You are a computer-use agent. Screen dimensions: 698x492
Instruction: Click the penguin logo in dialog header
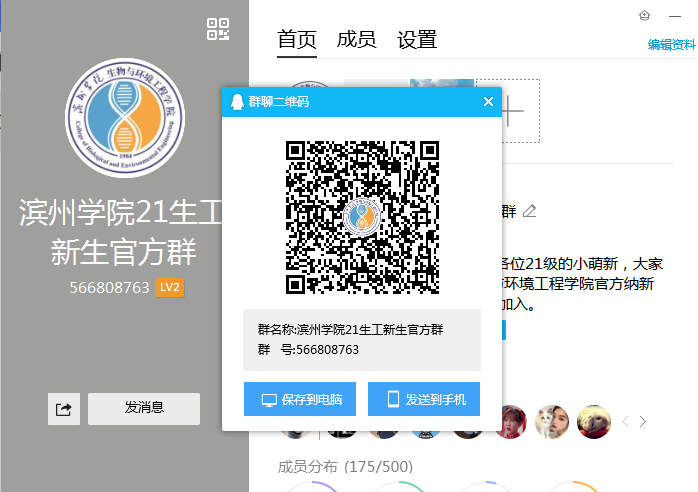236,102
